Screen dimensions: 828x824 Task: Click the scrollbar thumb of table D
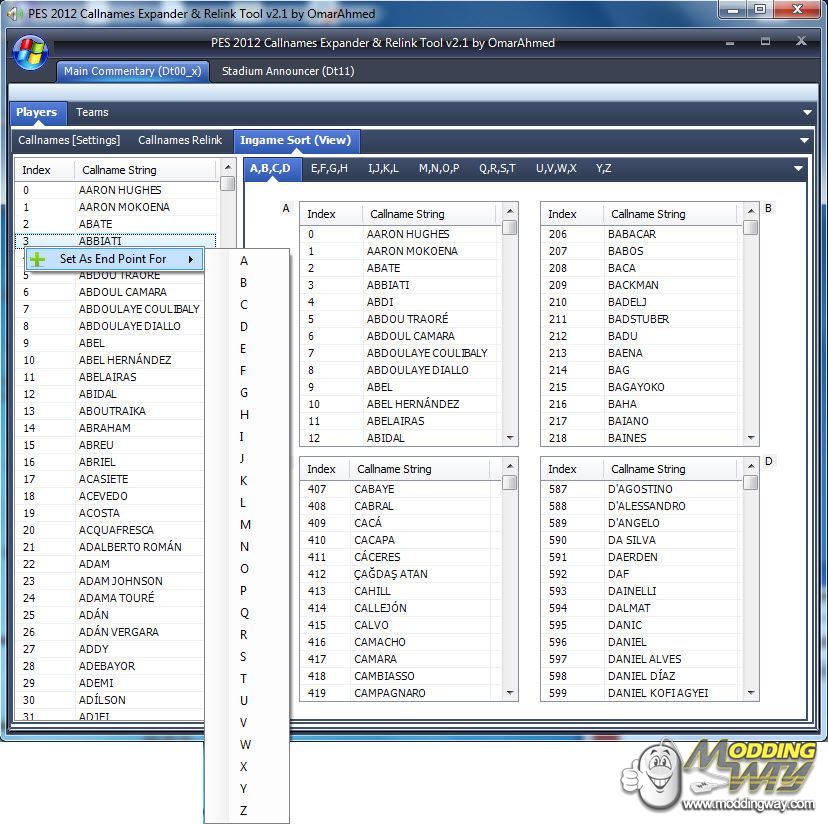point(751,483)
